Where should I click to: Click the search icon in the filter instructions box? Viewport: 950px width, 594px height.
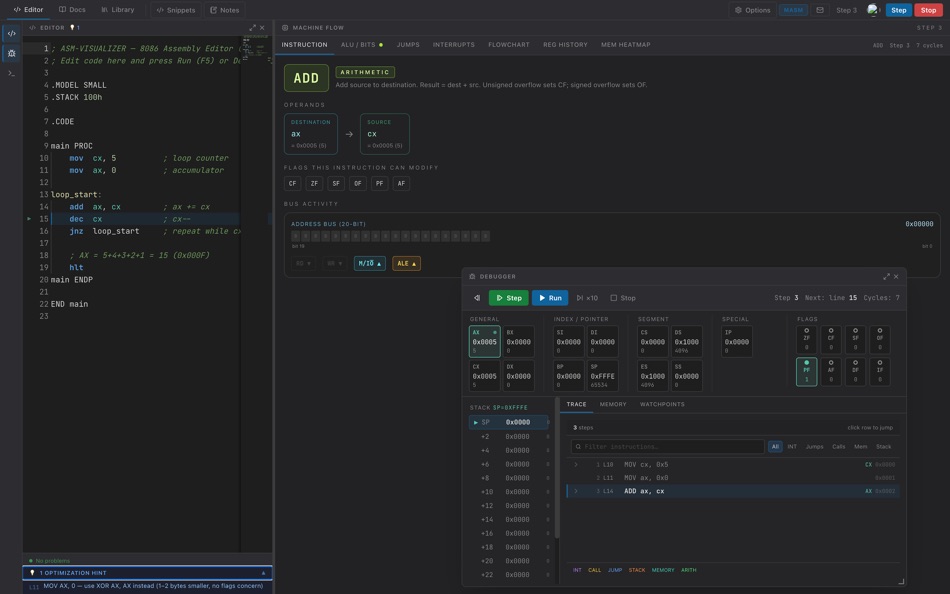pyautogui.click(x=578, y=447)
